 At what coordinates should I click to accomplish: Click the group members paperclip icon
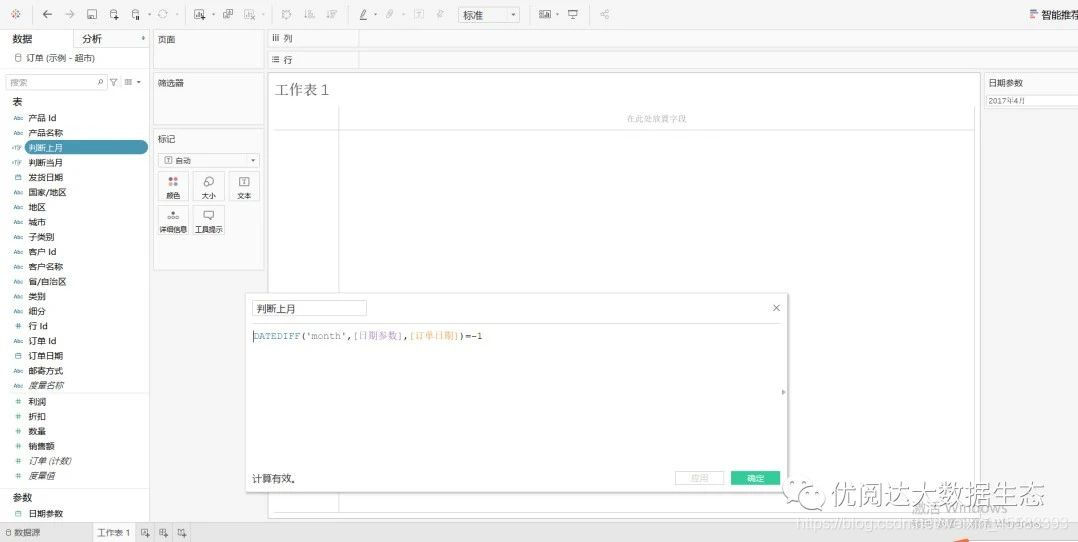[x=390, y=14]
